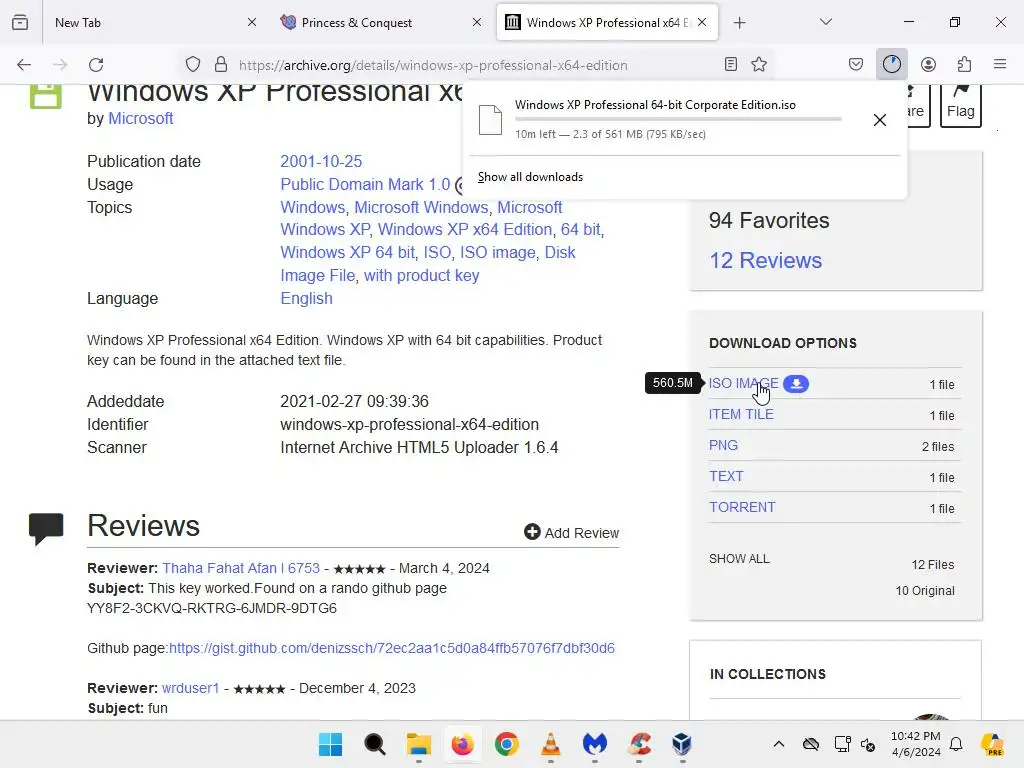This screenshot has height=768, width=1024.
Task: Click SHOW ALL files link
Action: point(739,559)
